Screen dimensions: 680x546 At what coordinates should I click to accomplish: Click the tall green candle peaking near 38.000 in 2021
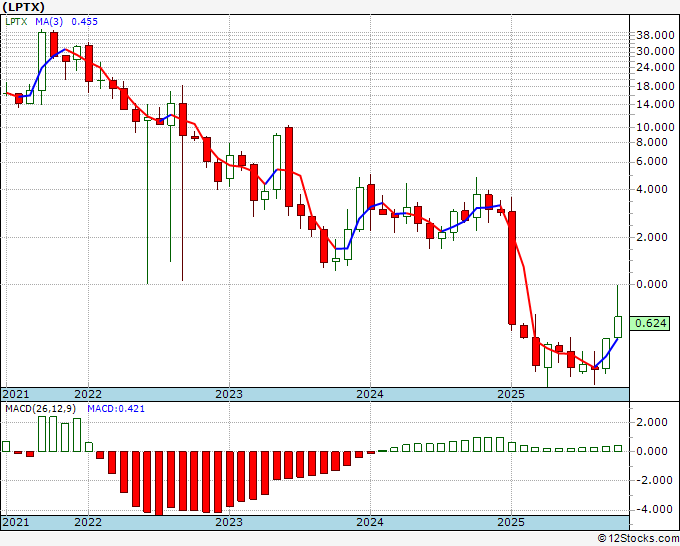[42, 61]
